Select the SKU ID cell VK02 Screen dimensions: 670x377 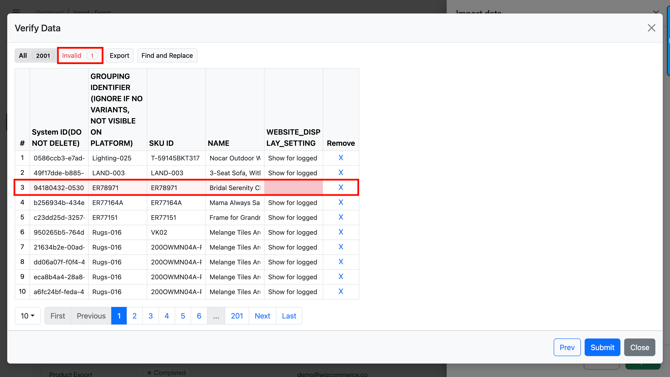[x=176, y=233]
